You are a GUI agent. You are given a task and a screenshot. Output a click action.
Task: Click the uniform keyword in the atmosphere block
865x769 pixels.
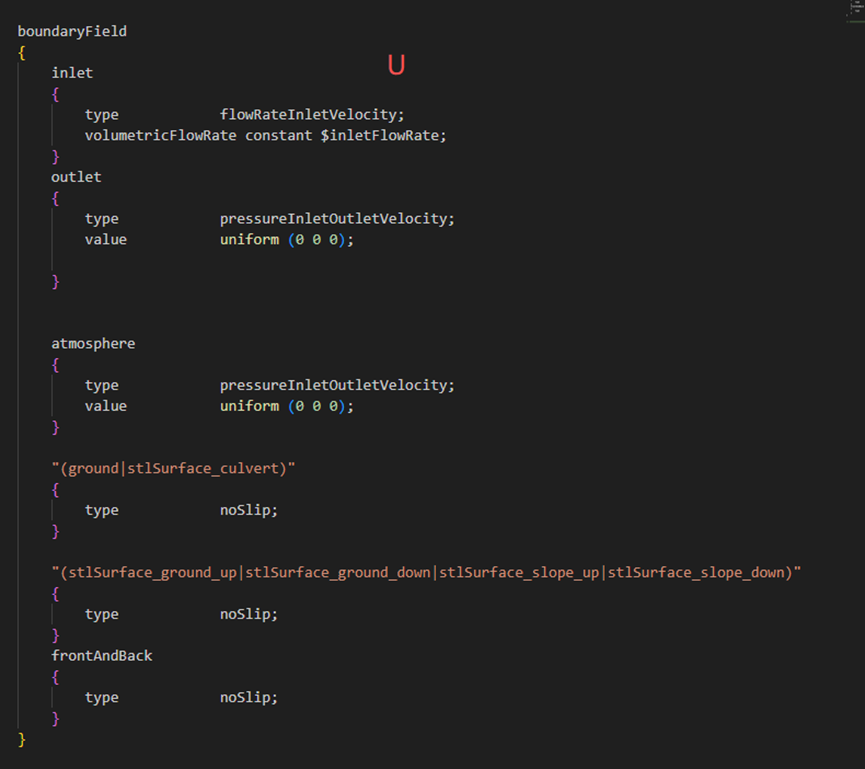(249, 406)
